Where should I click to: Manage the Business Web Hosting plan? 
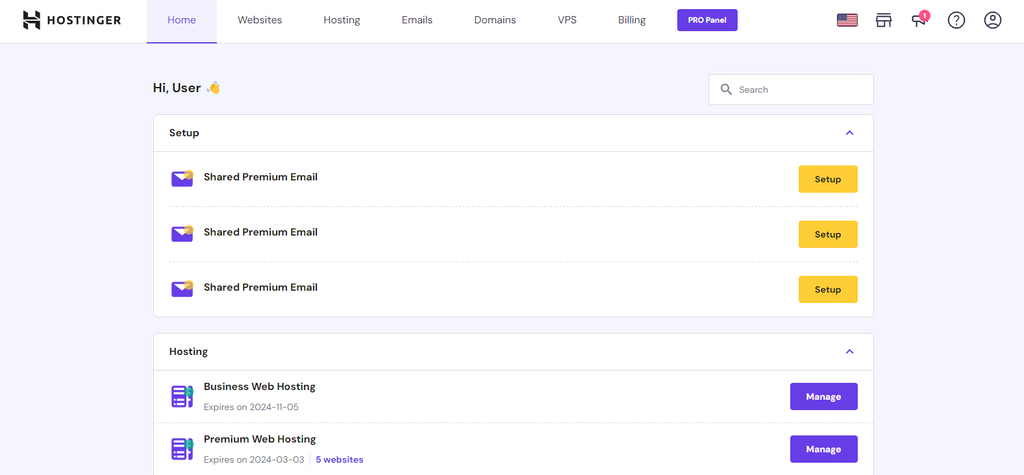[823, 396]
